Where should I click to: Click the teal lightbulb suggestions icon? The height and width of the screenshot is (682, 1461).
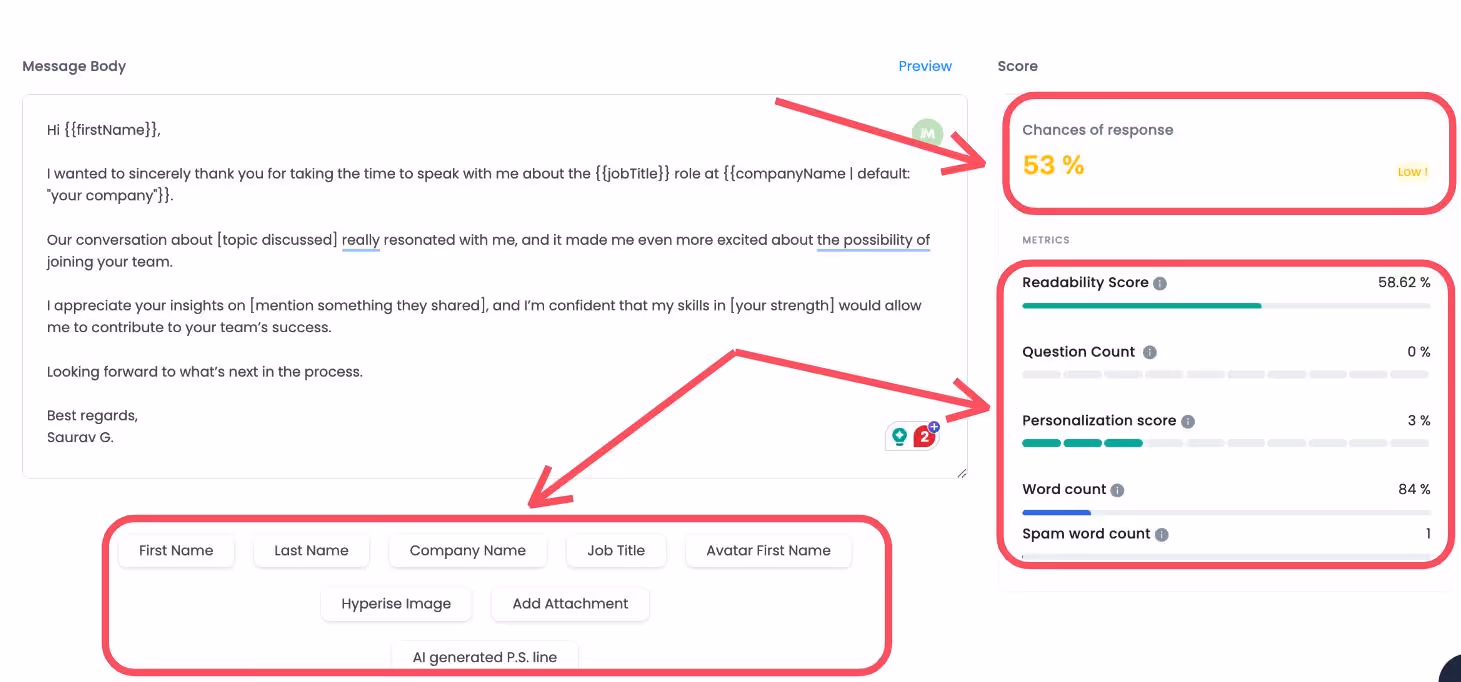[x=900, y=435]
